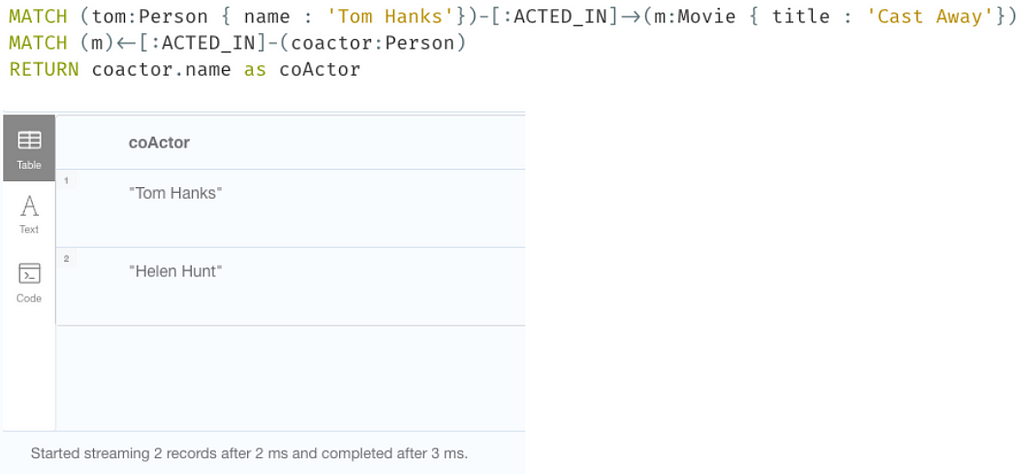Click the empty area below the result rows

point(291,378)
